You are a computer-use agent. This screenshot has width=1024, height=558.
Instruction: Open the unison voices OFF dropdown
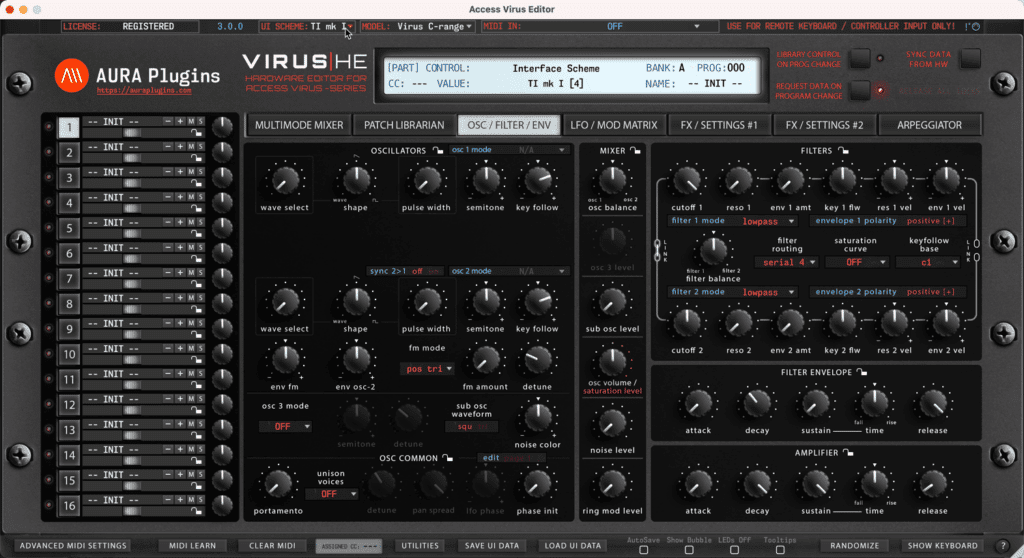pos(332,494)
